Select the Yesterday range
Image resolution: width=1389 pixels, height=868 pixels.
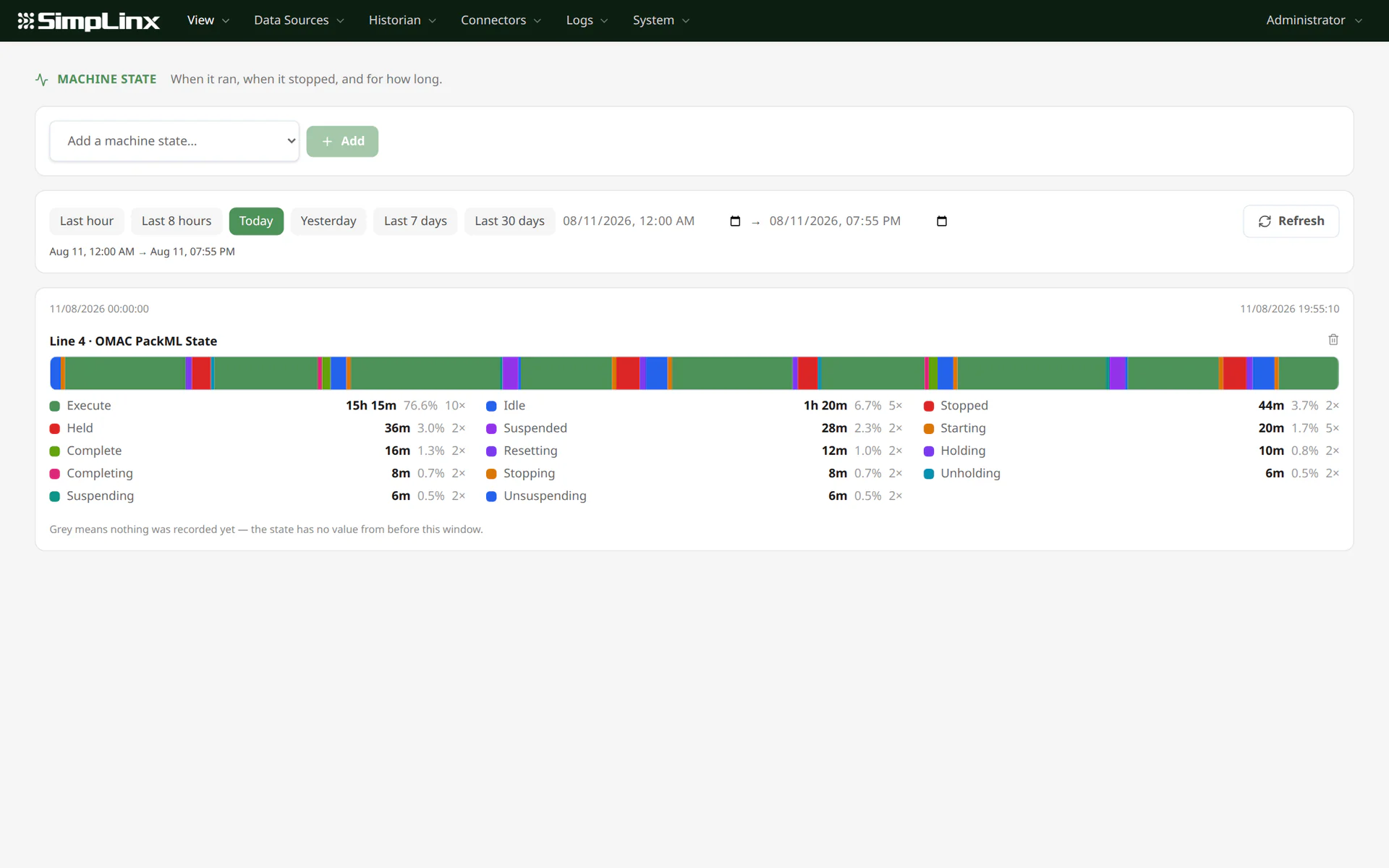[x=328, y=221]
